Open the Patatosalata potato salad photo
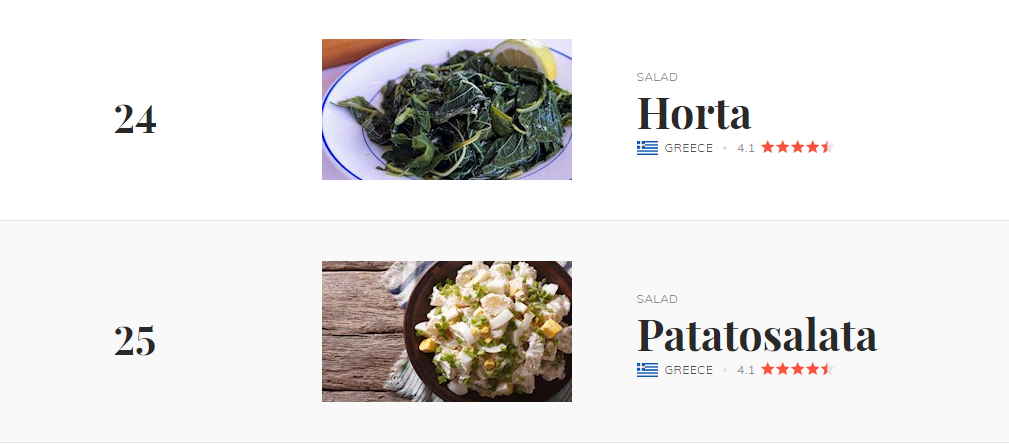 (x=447, y=331)
